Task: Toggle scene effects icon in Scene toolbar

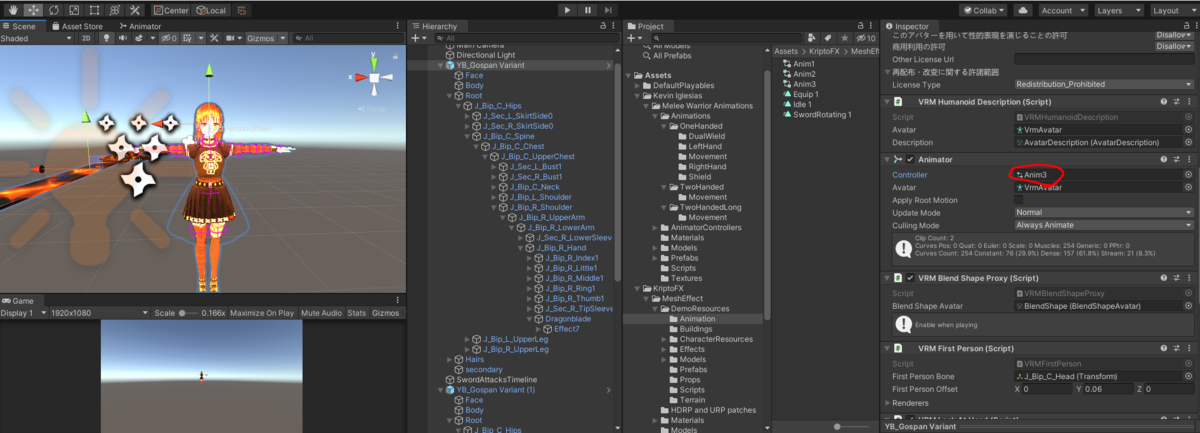Action: click(x=141, y=38)
